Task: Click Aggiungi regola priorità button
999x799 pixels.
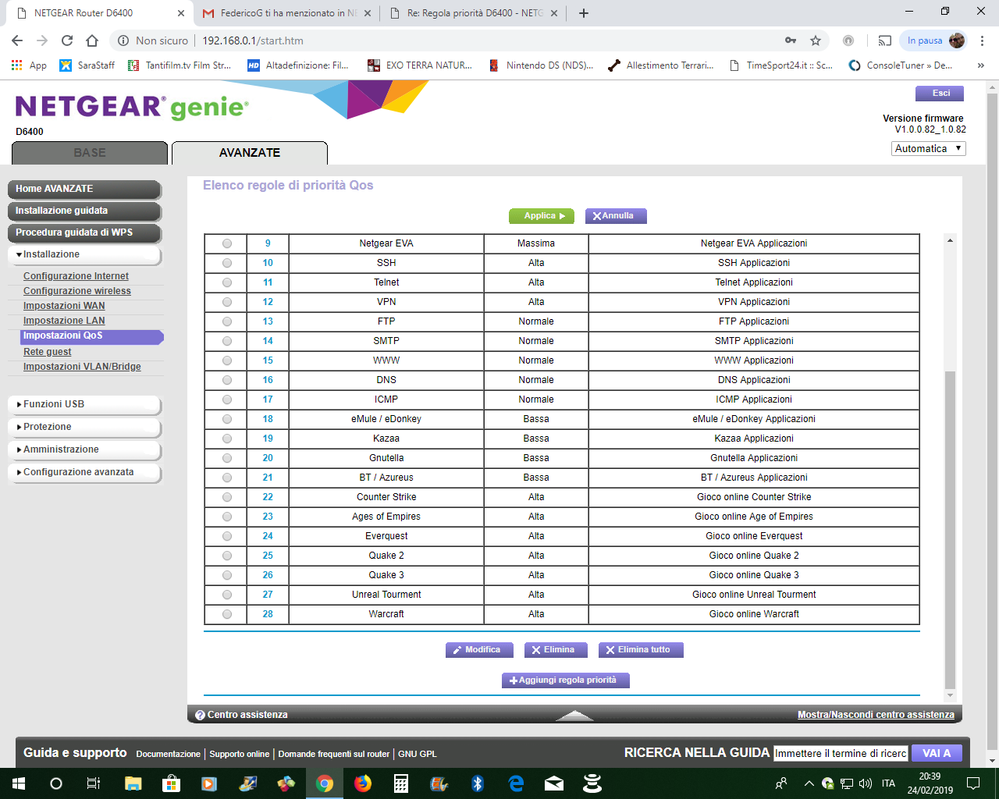Action: click(x=566, y=680)
